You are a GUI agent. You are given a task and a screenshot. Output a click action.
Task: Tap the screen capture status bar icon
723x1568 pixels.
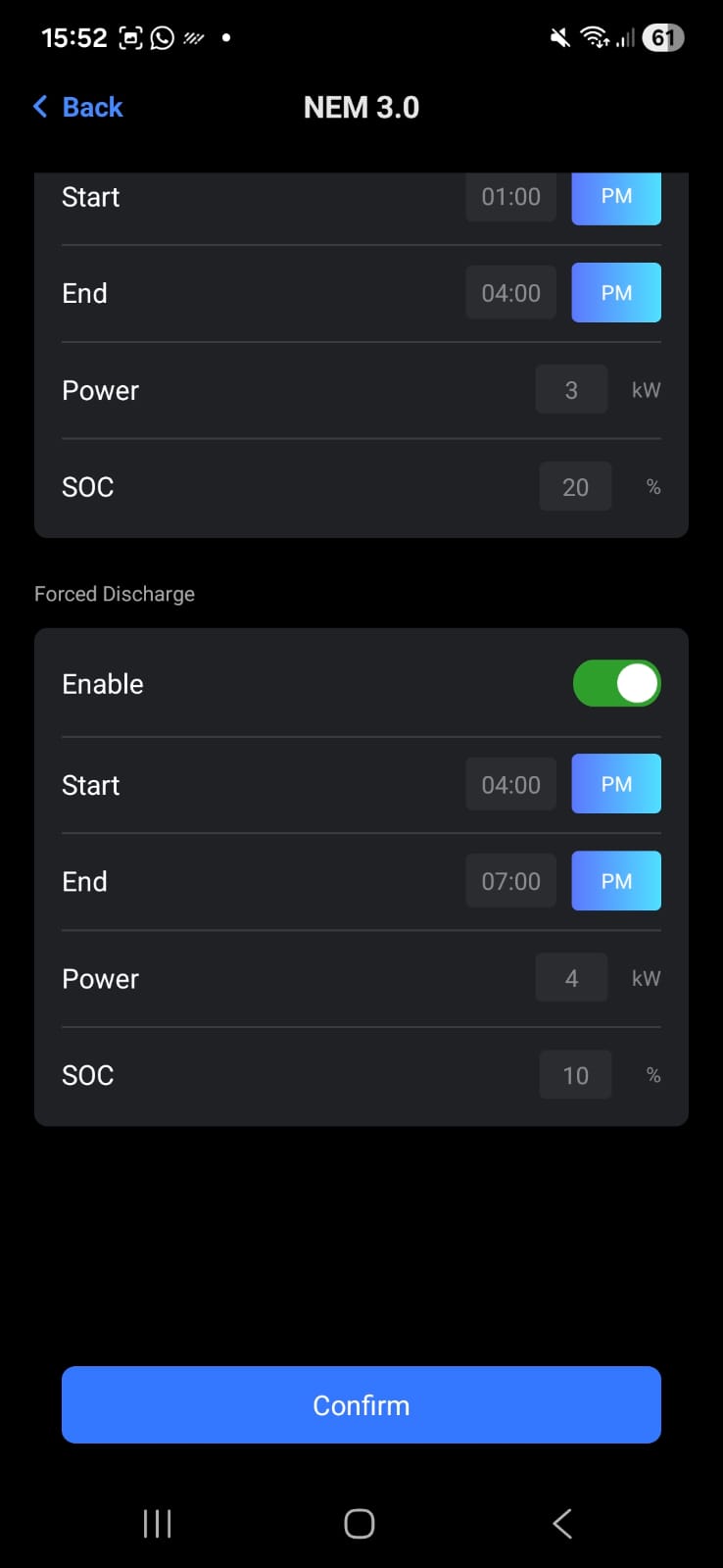(130, 38)
